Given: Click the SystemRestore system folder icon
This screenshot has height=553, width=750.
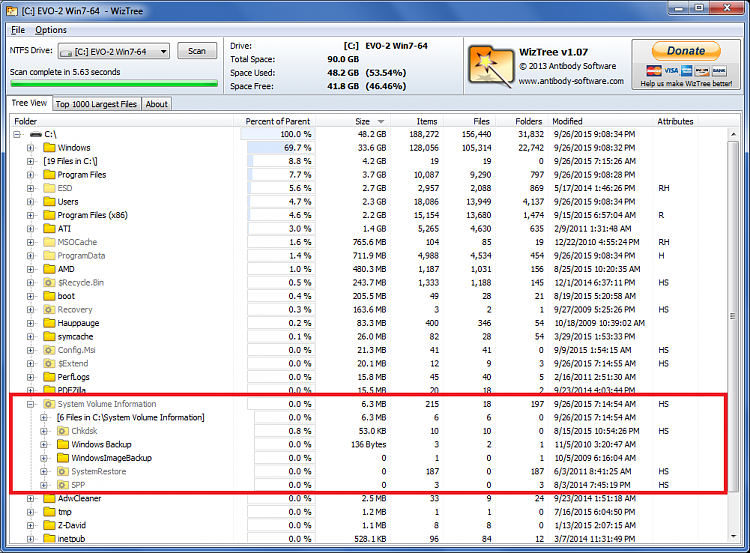Looking at the screenshot, I should click(63, 471).
